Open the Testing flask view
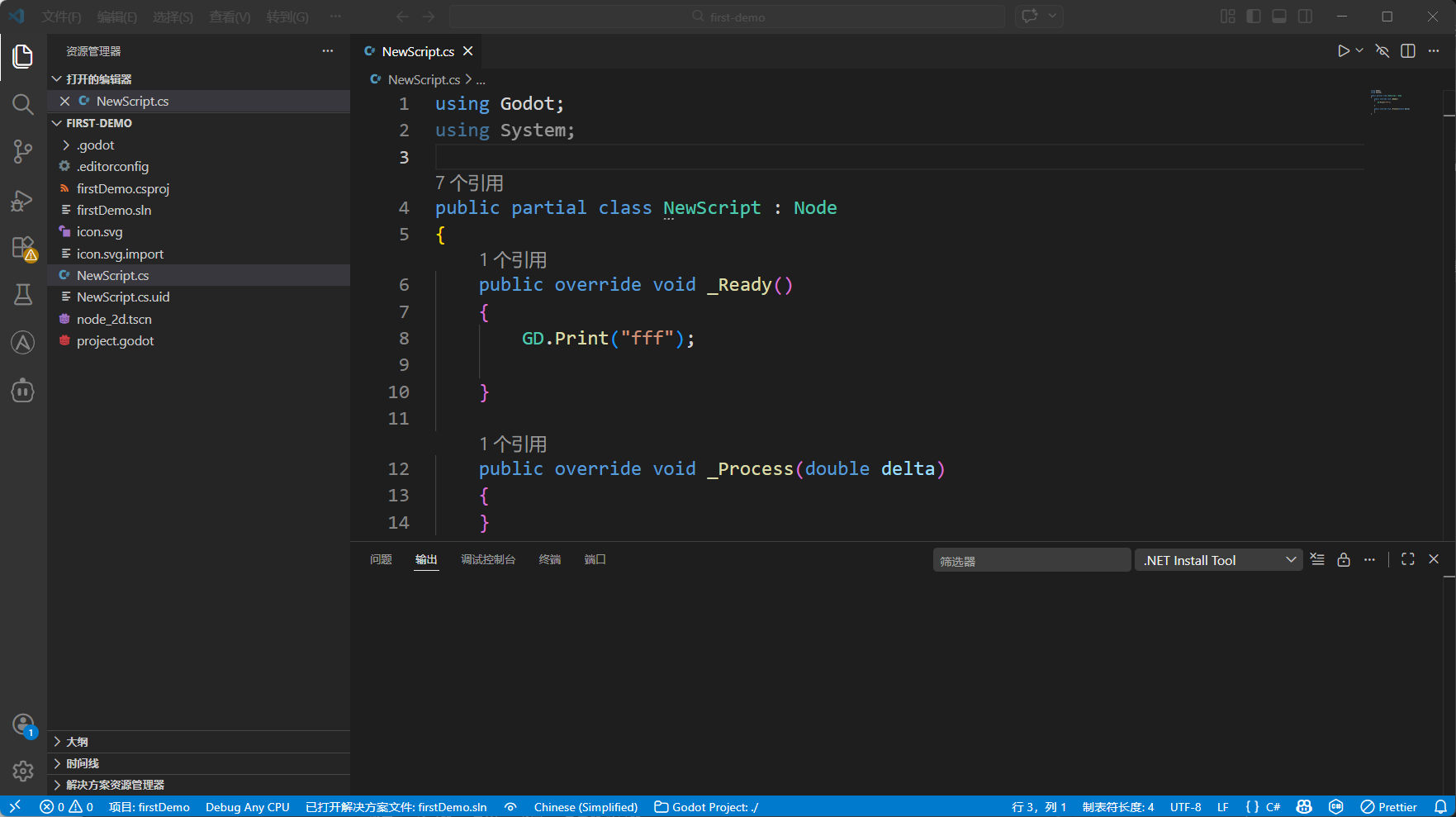Screen dimensions: 1456x817 coord(23,295)
